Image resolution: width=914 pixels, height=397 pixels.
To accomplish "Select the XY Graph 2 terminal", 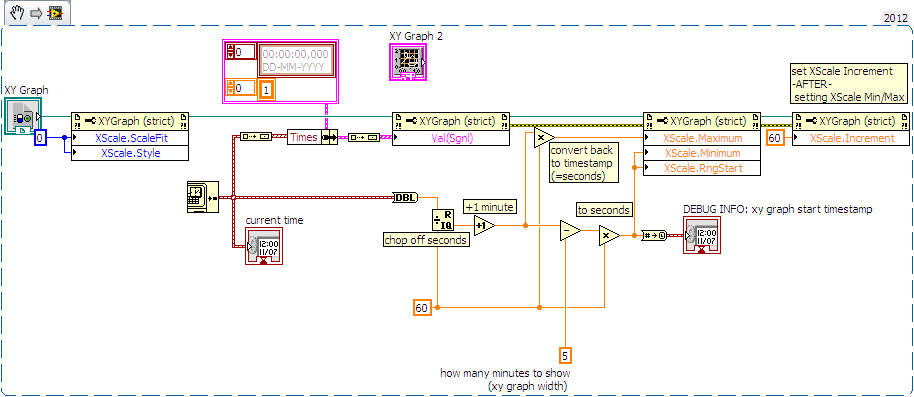I will pos(408,62).
